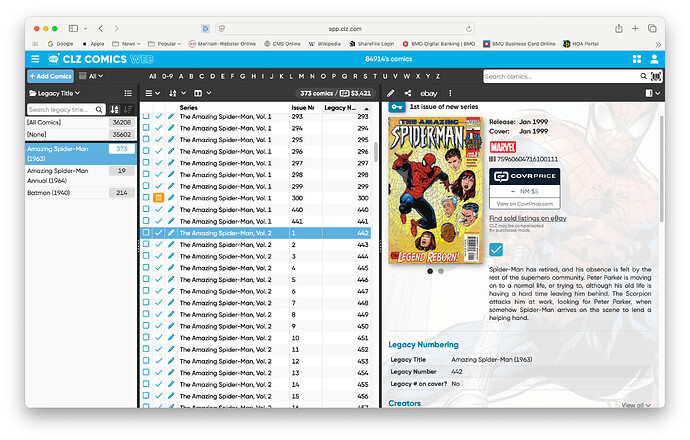The image size is (690, 440).
Task: Reload the page in the Safari address bar
Action: pyautogui.click(x=469, y=29)
